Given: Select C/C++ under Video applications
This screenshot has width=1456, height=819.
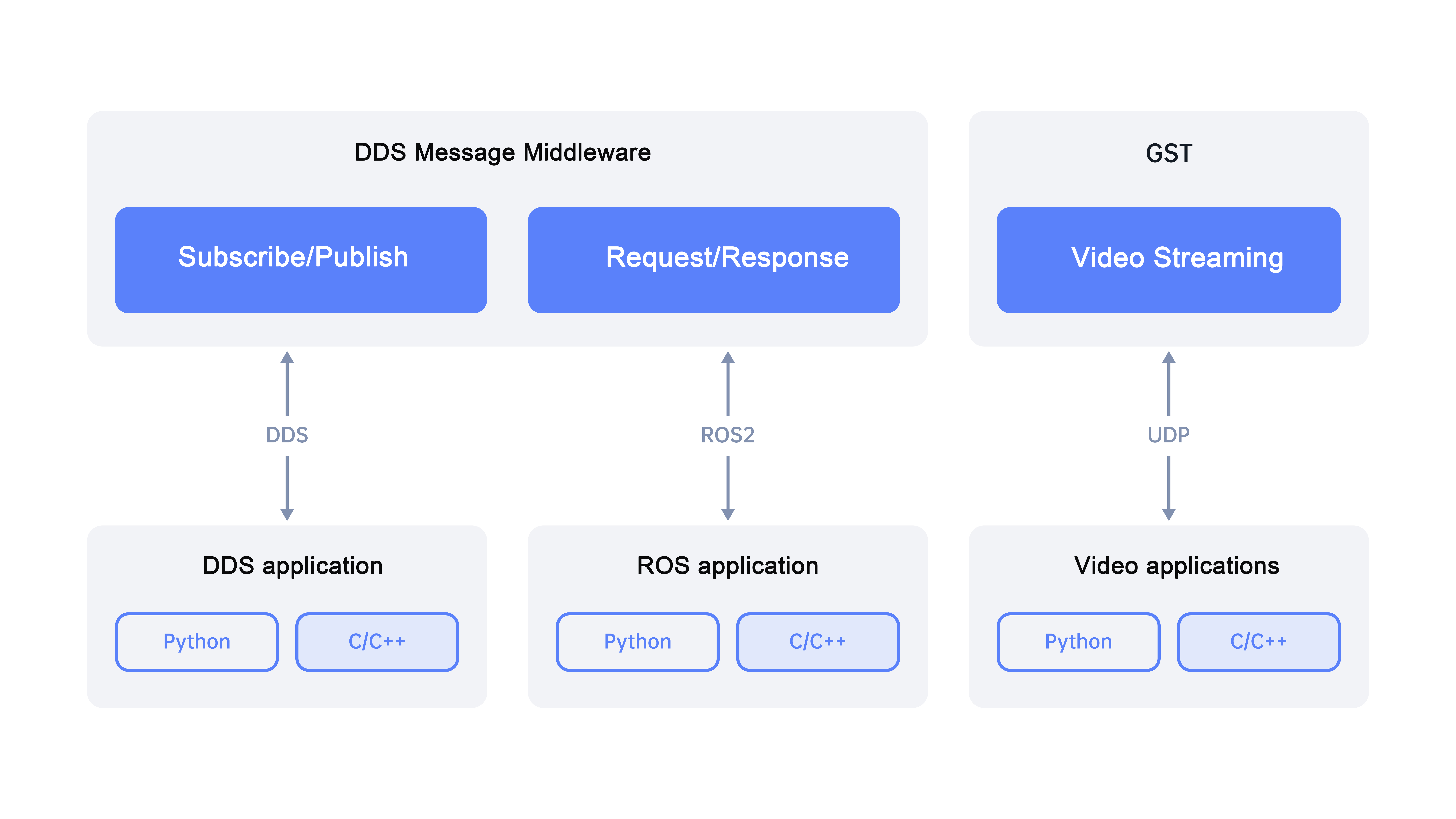Looking at the screenshot, I should [x=1259, y=642].
